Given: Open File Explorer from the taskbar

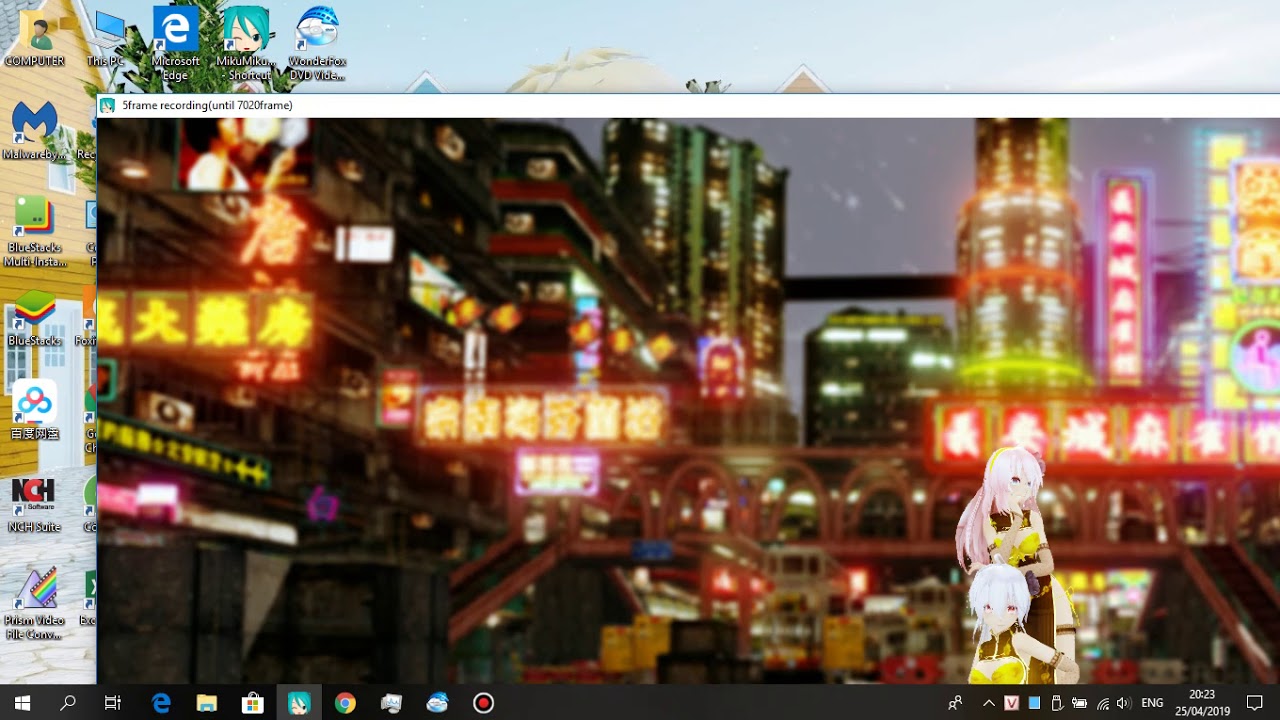Looking at the screenshot, I should click(207, 703).
